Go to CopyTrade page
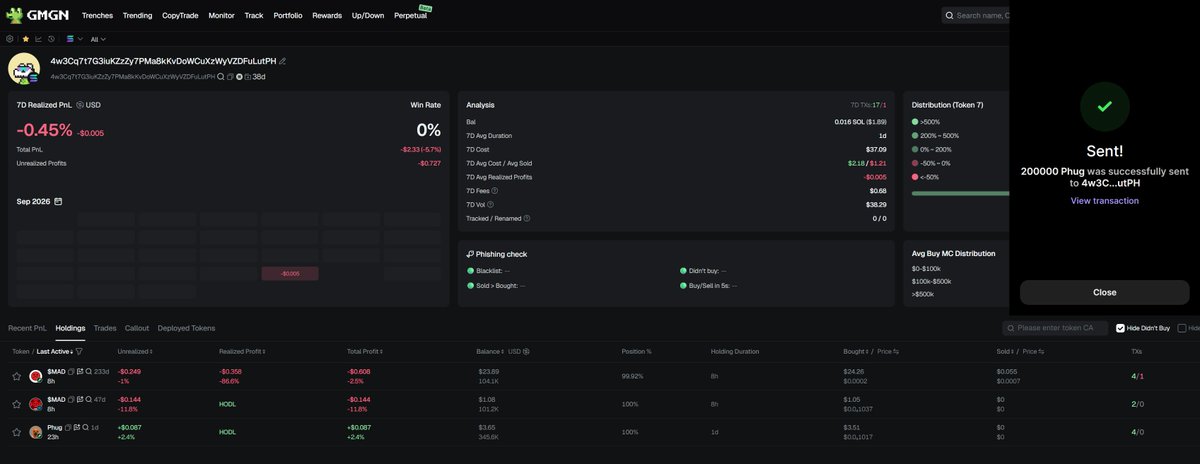Screen dimensions: 1200x464 (181, 16)
